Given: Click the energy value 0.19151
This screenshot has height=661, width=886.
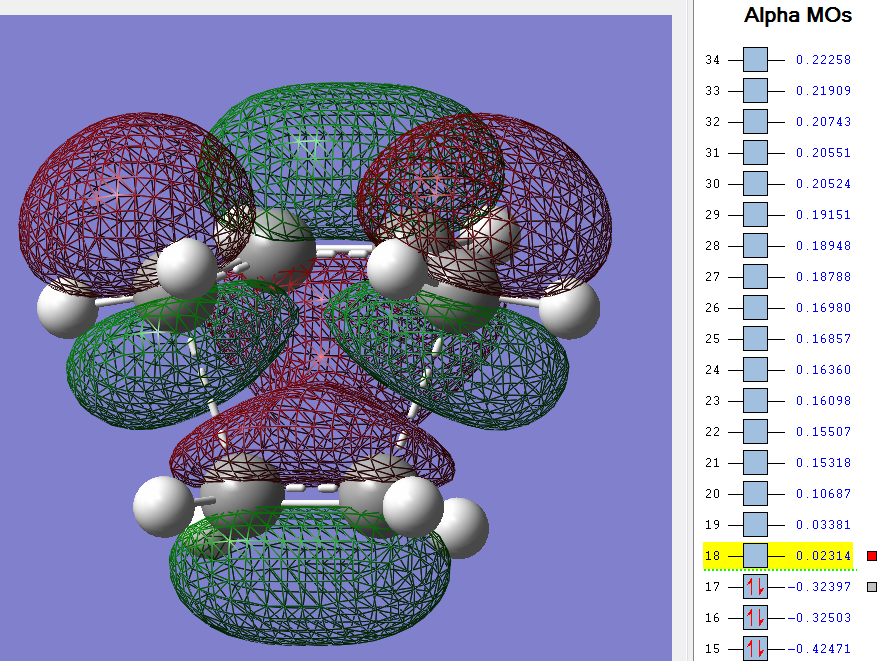Looking at the screenshot, I should tap(823, 215).
